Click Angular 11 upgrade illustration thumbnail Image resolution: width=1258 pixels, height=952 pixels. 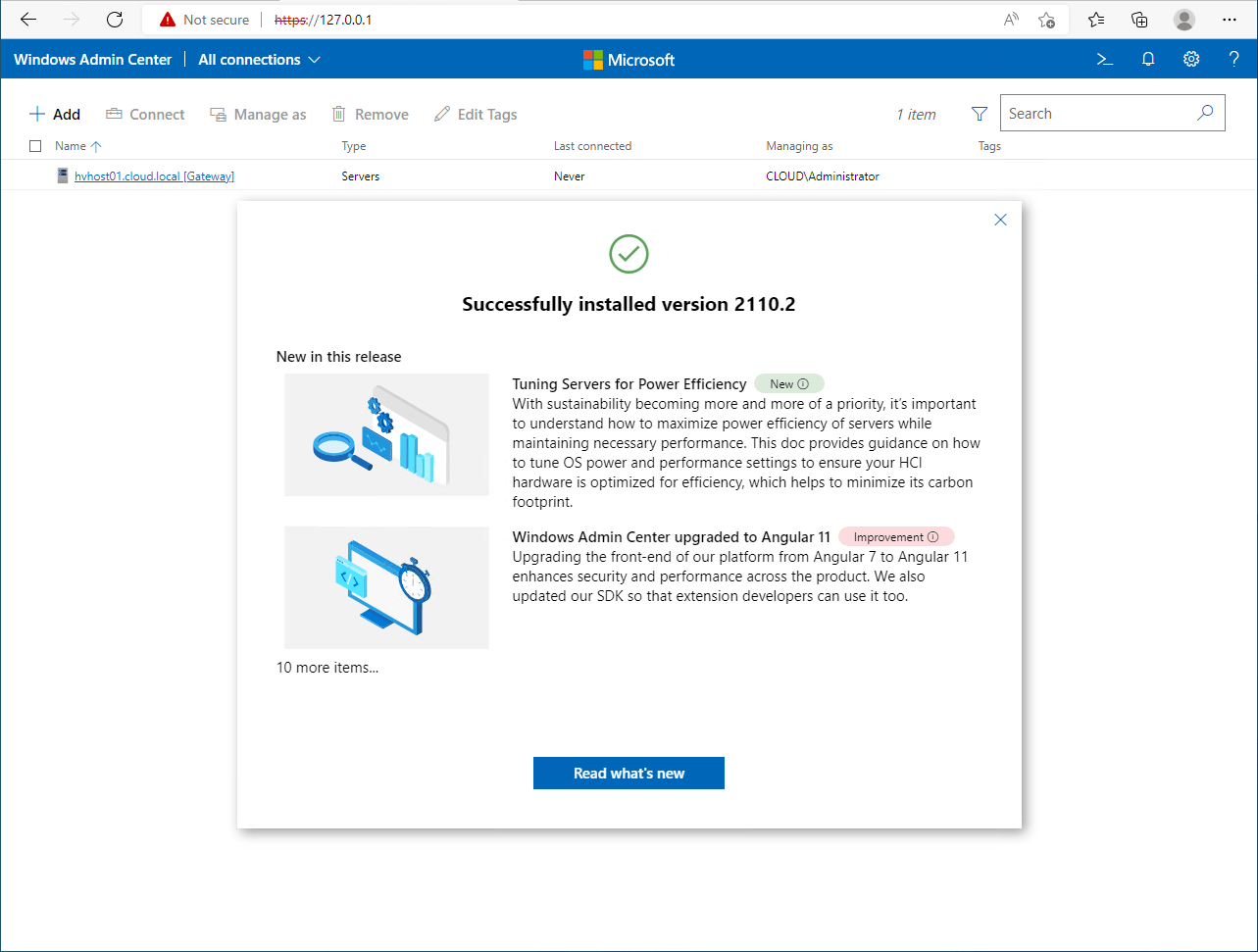386,587
